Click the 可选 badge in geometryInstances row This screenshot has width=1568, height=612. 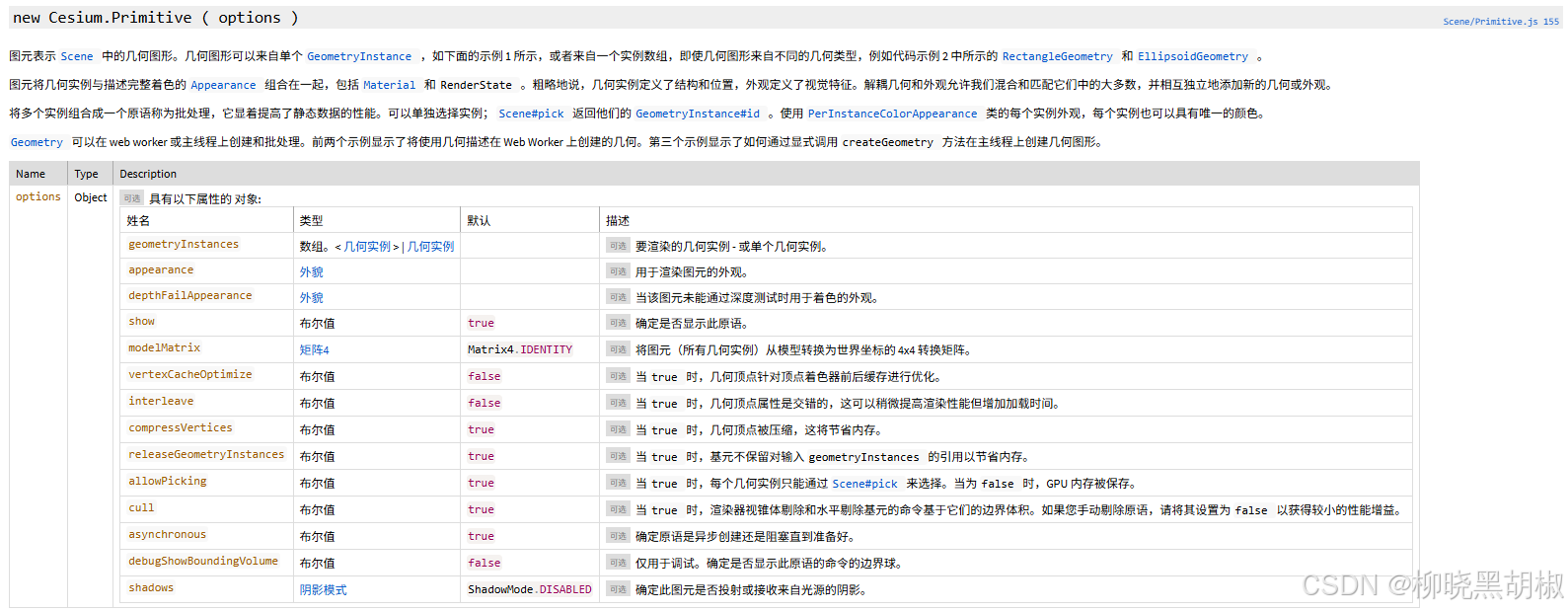[x=618, y=246]
